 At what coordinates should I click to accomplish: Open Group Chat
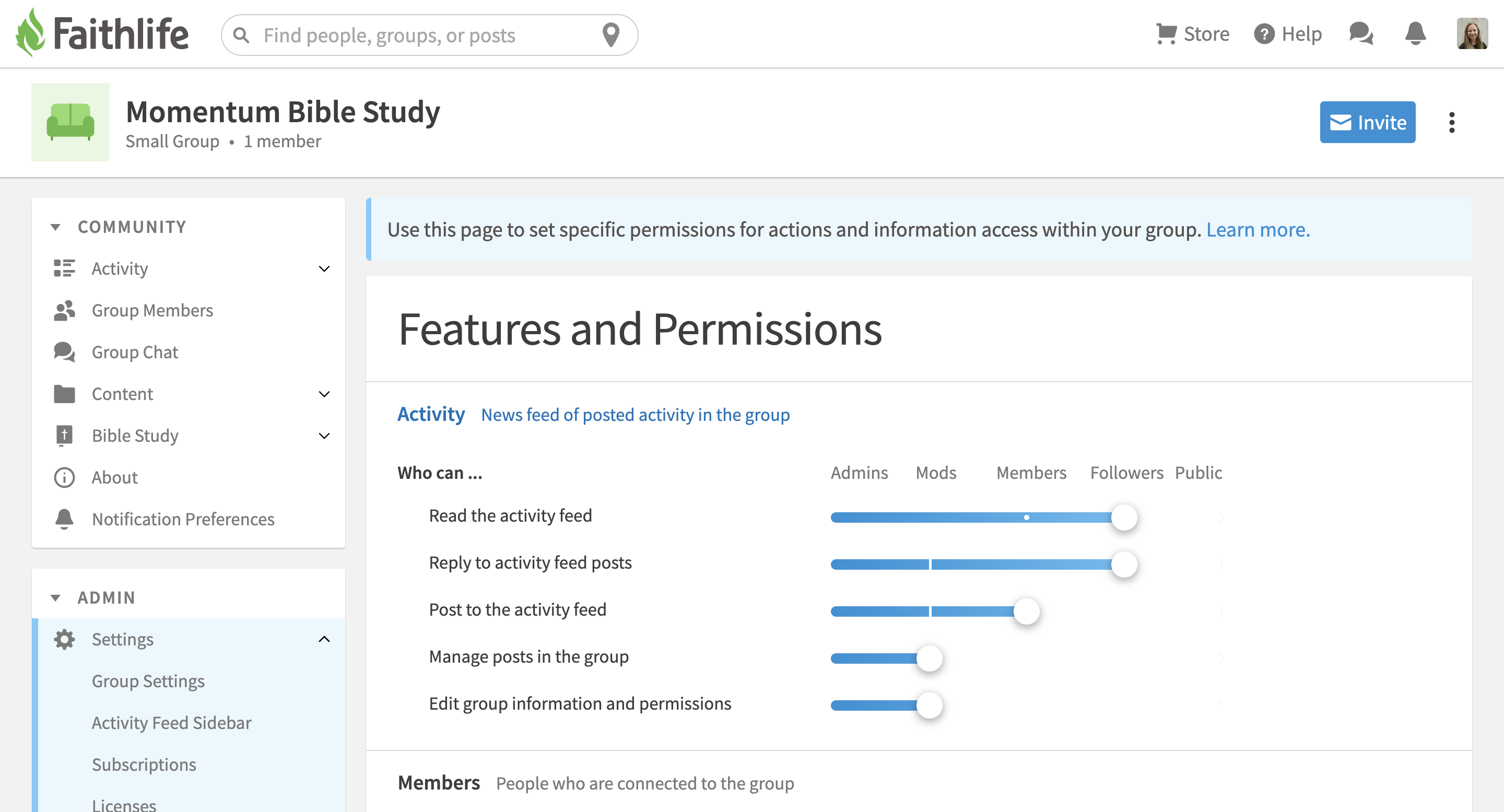(135, 352)
